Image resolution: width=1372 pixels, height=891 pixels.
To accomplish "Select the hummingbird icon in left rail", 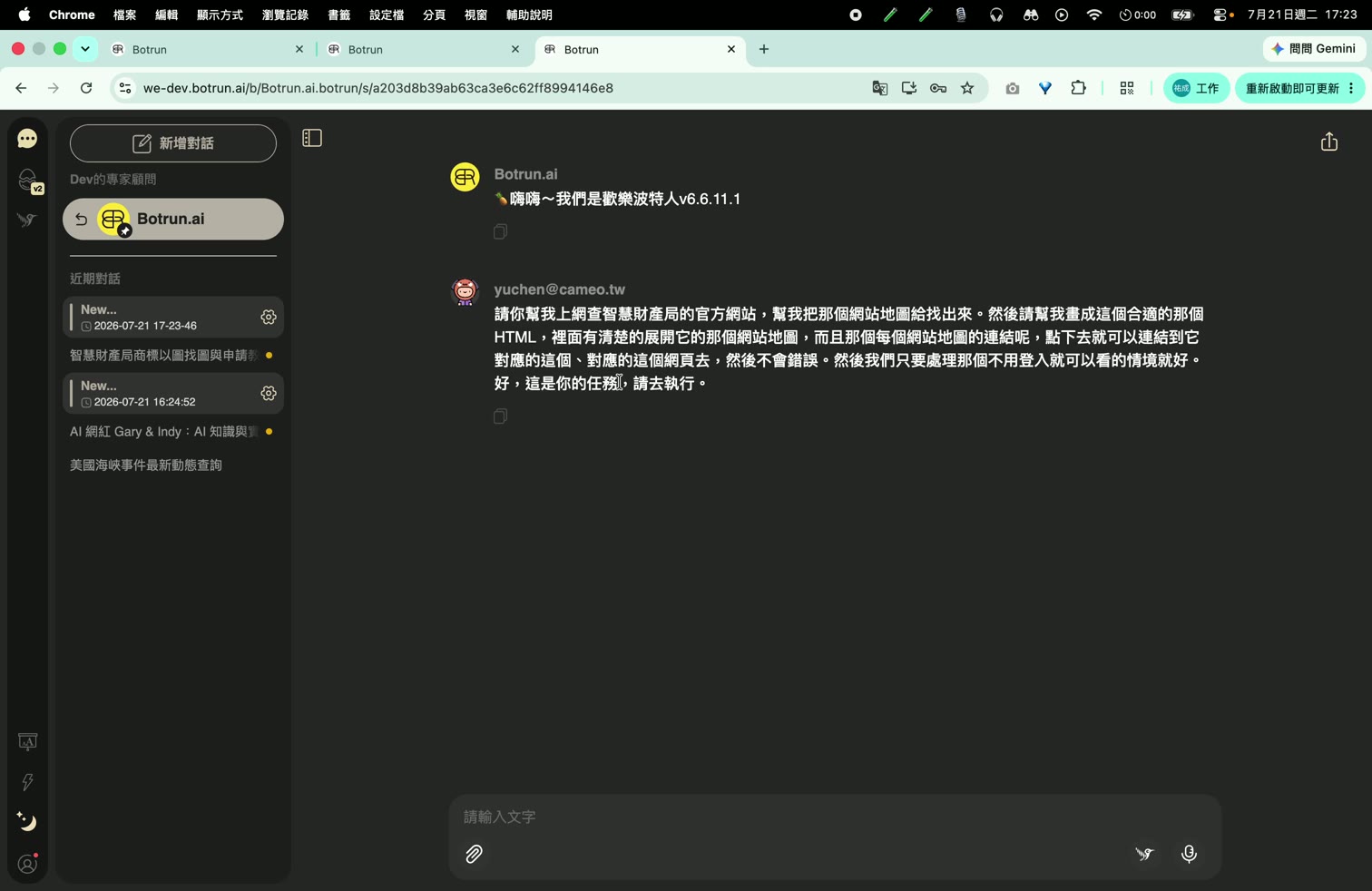I will coord(27,220).
